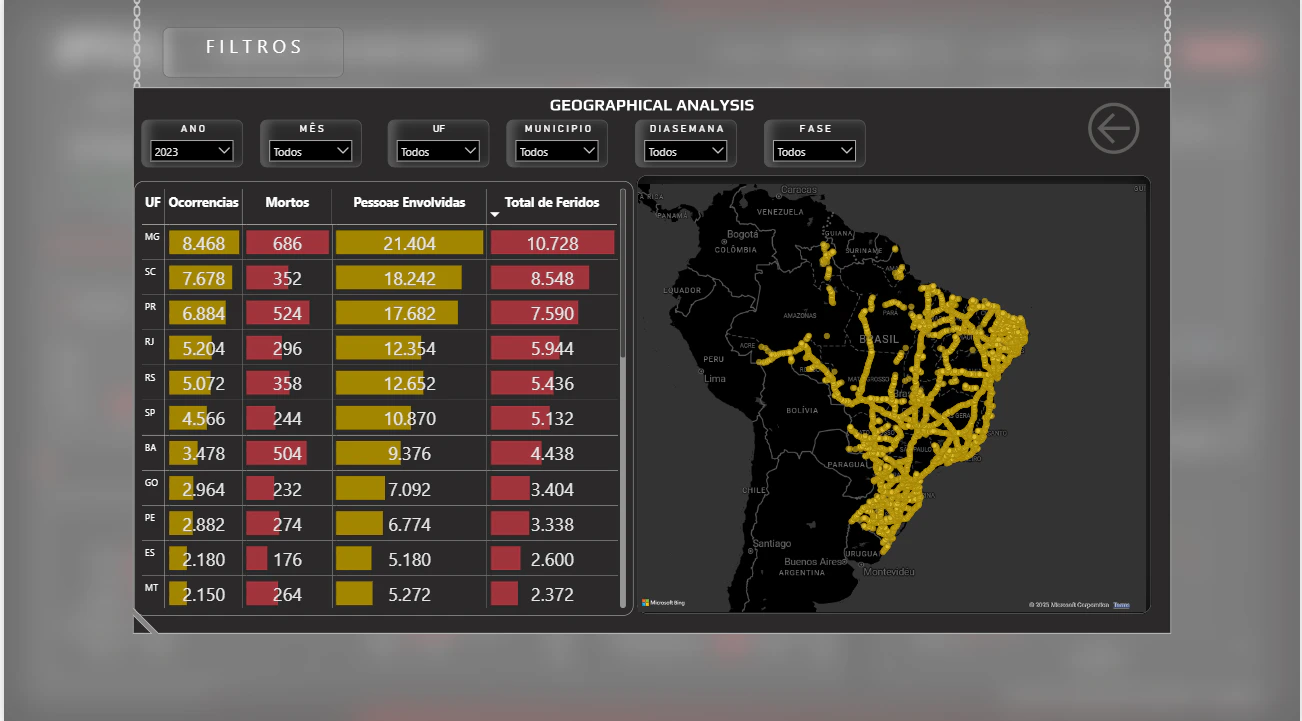Click Ocorrencias value 4.566
This screenshot has height=721, width=1302.
203,418
